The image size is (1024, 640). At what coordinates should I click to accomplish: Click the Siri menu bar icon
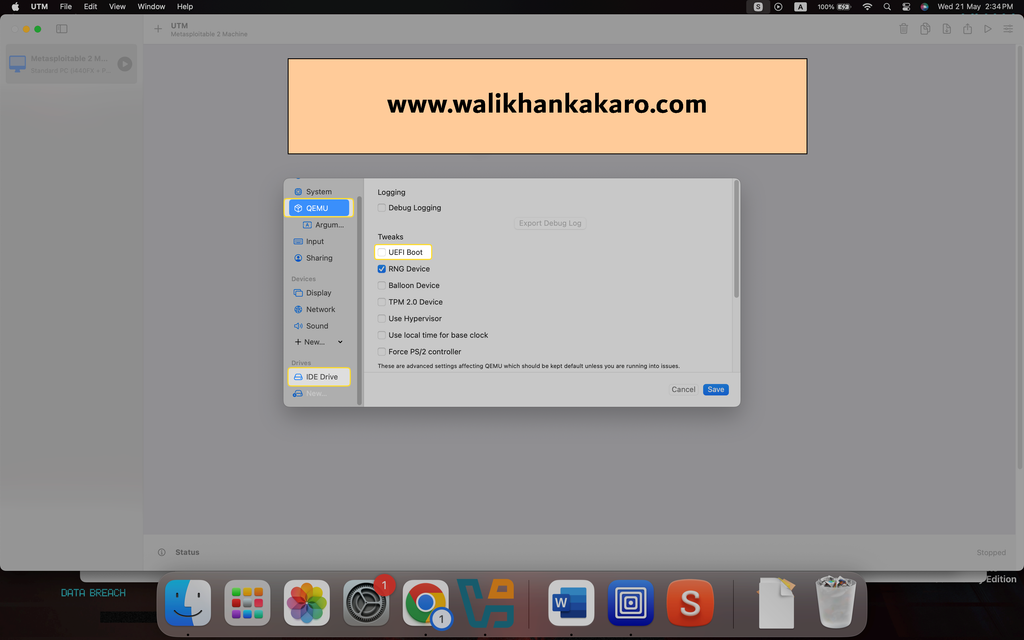coord(924,7)
